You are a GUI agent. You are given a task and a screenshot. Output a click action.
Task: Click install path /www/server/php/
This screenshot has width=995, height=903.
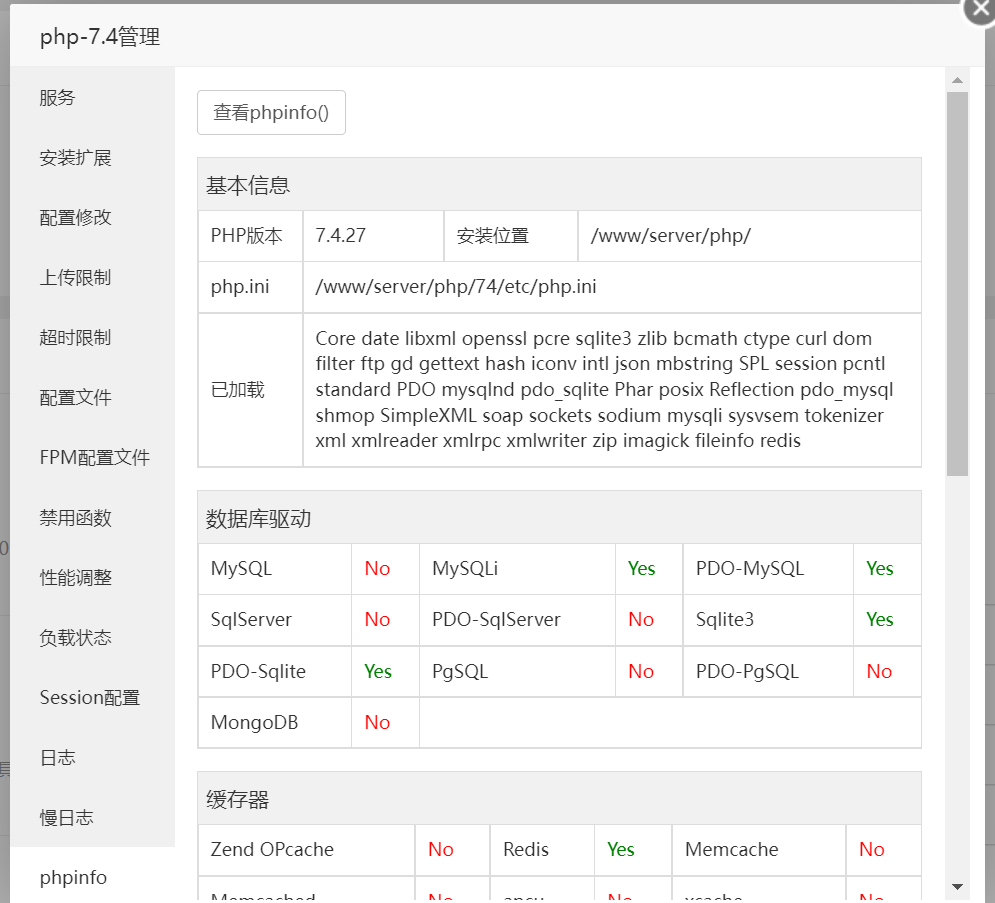point(671,235)
